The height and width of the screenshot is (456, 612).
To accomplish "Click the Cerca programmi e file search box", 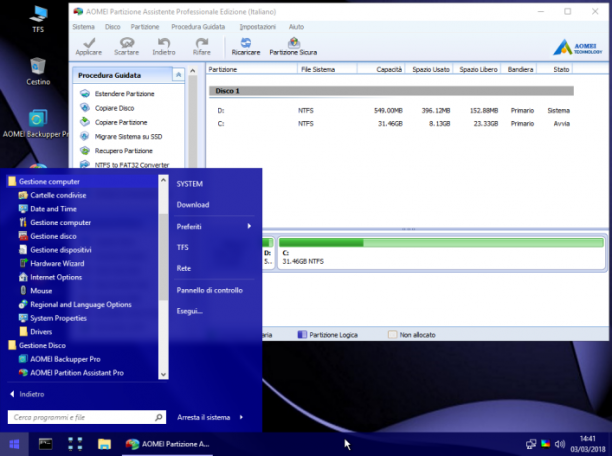I will (87, 417).
